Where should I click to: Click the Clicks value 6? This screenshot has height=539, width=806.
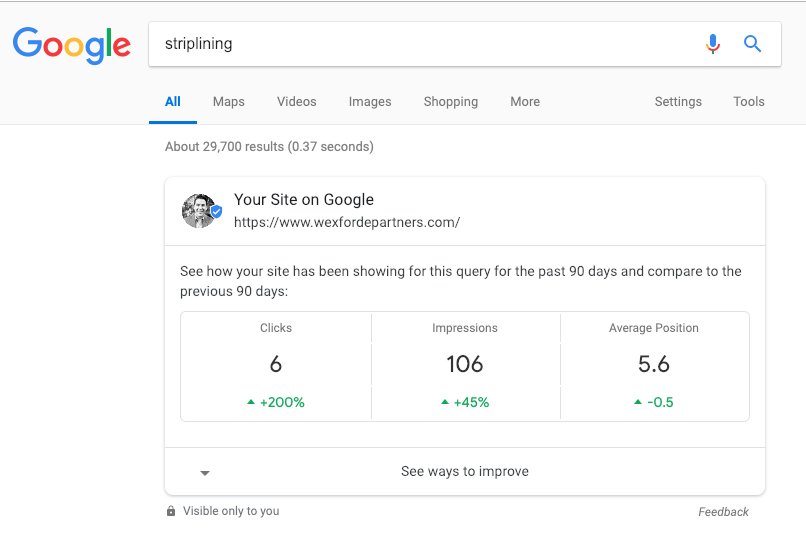(276, 364)
